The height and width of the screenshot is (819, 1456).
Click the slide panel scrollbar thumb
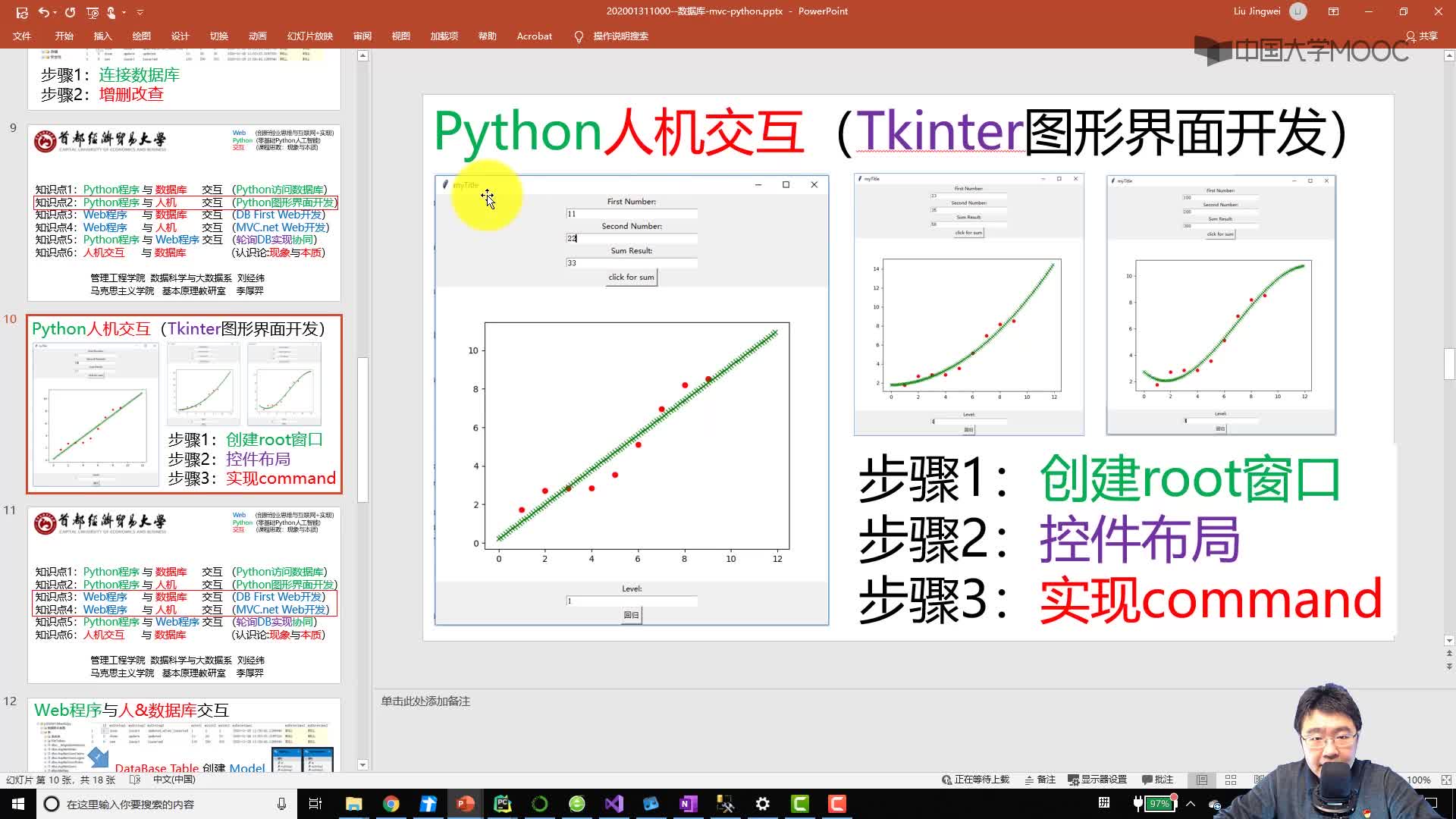click(x=362, y=429)
